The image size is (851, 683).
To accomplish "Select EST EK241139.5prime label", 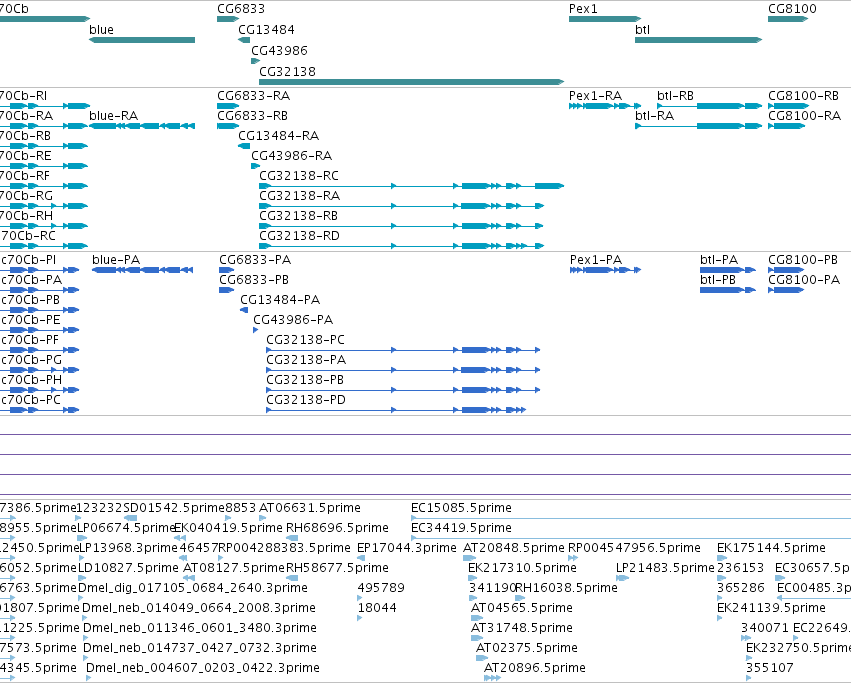I will [x=771, y=608].
